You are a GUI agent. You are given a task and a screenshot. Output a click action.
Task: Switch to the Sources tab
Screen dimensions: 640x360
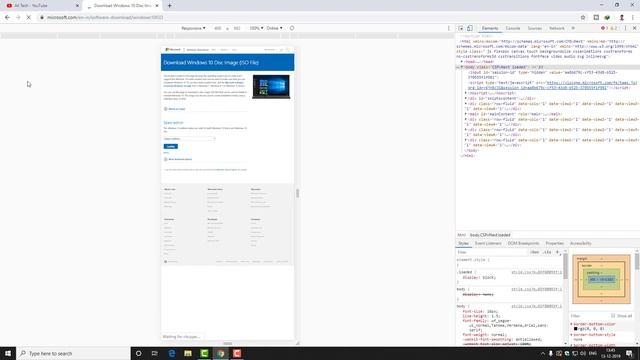534,28
